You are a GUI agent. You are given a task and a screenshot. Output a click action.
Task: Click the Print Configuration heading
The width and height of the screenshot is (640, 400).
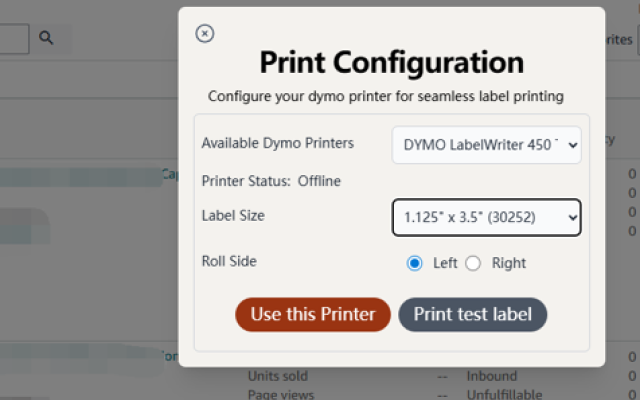click(x=392, y=62)
